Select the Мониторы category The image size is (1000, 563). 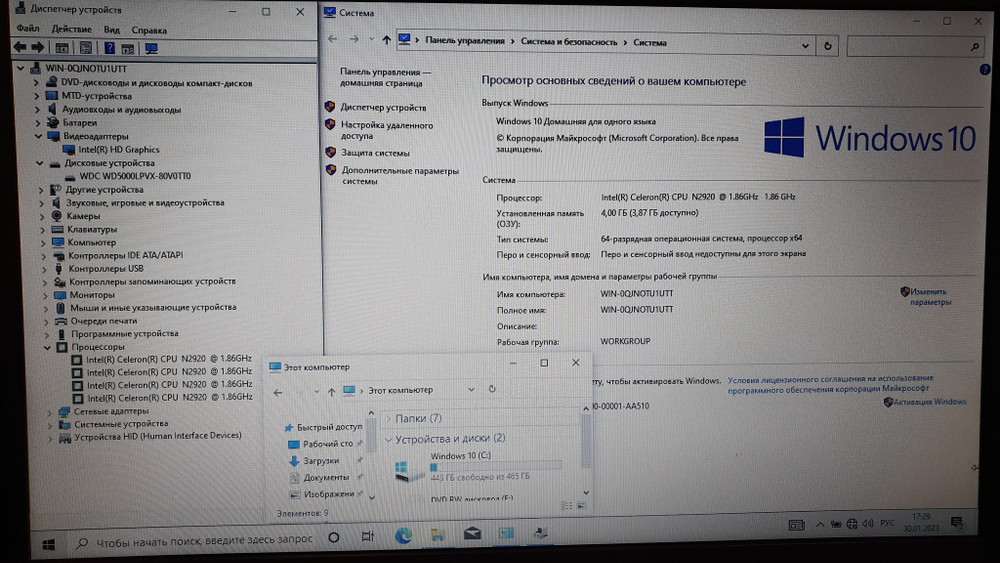(x=92, y=295)
